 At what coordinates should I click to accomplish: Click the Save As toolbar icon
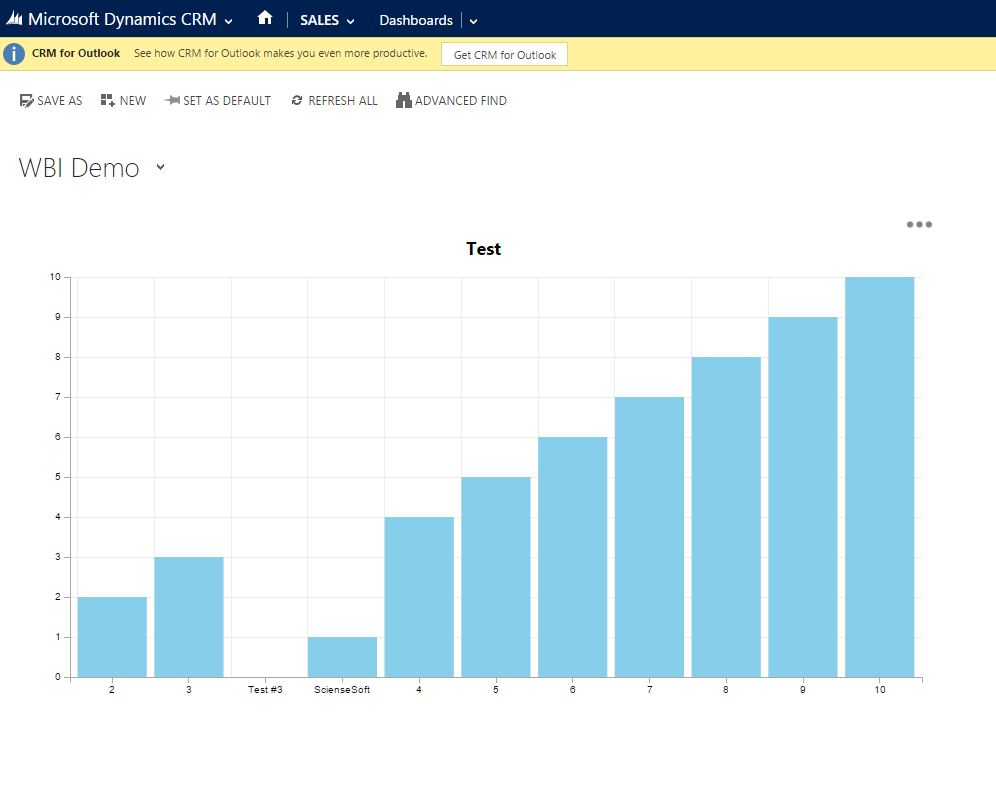(27, 101)
